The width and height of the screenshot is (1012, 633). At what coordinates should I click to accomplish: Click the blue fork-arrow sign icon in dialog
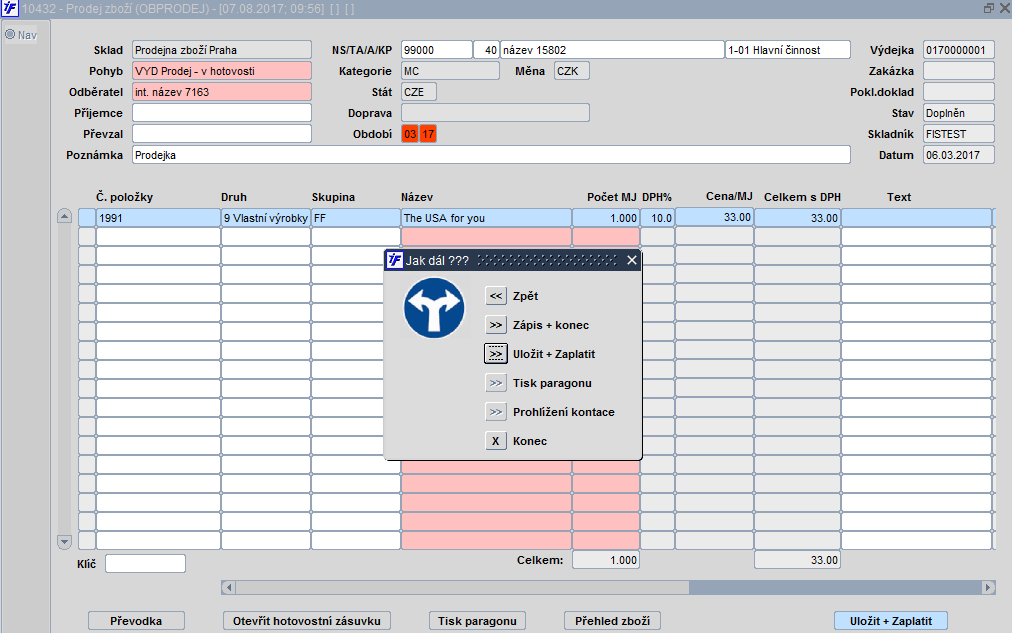[434, 308]
